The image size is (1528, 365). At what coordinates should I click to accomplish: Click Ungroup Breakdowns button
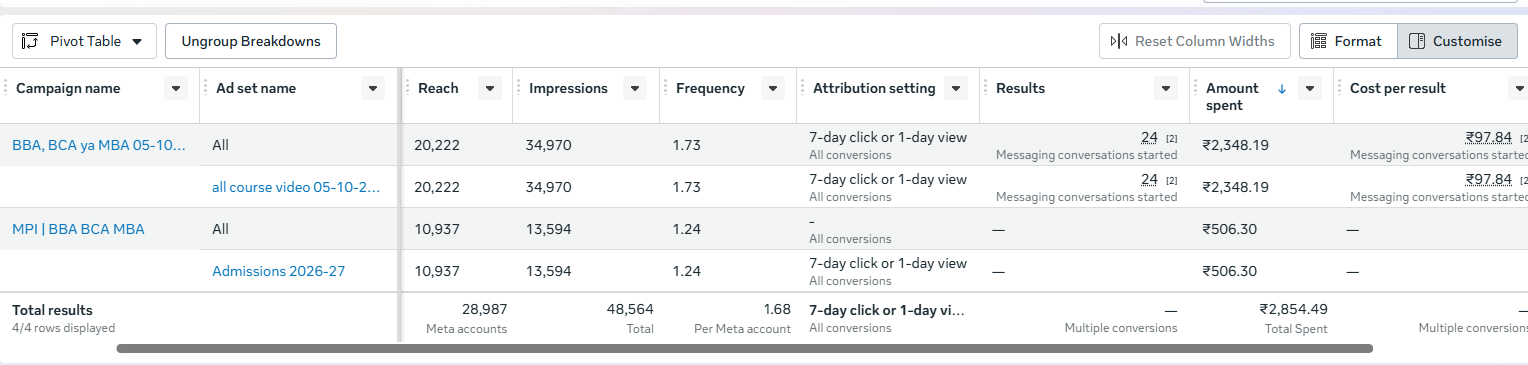(x=251, y=41)
